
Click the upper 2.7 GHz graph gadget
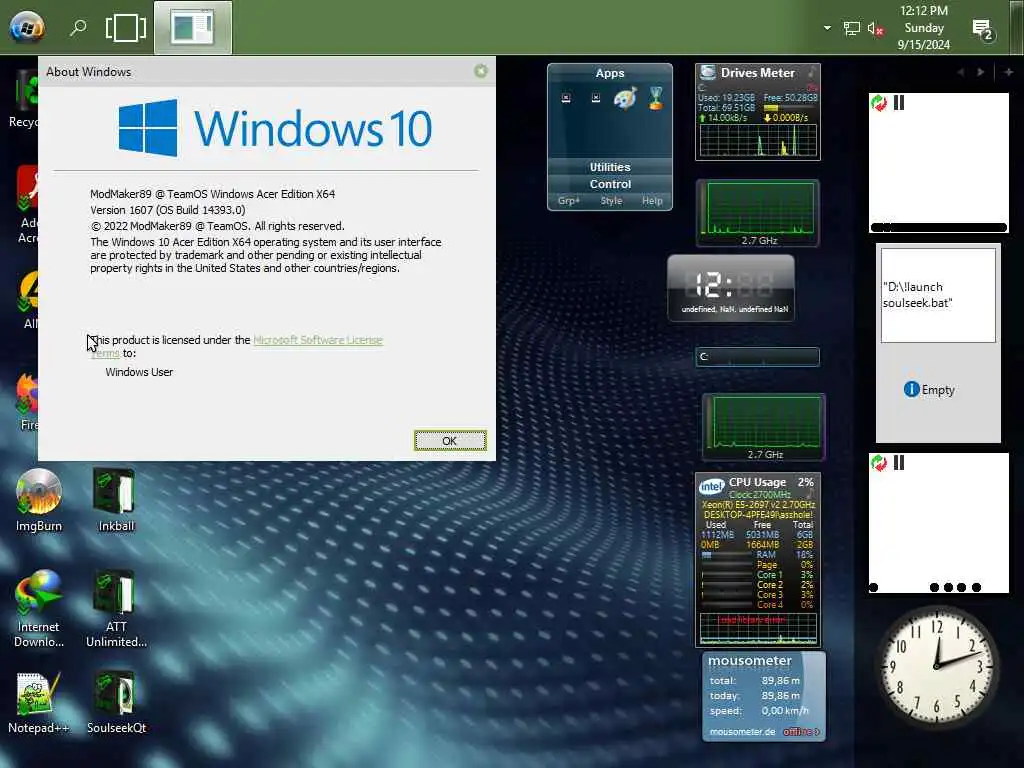coord(758,214)
